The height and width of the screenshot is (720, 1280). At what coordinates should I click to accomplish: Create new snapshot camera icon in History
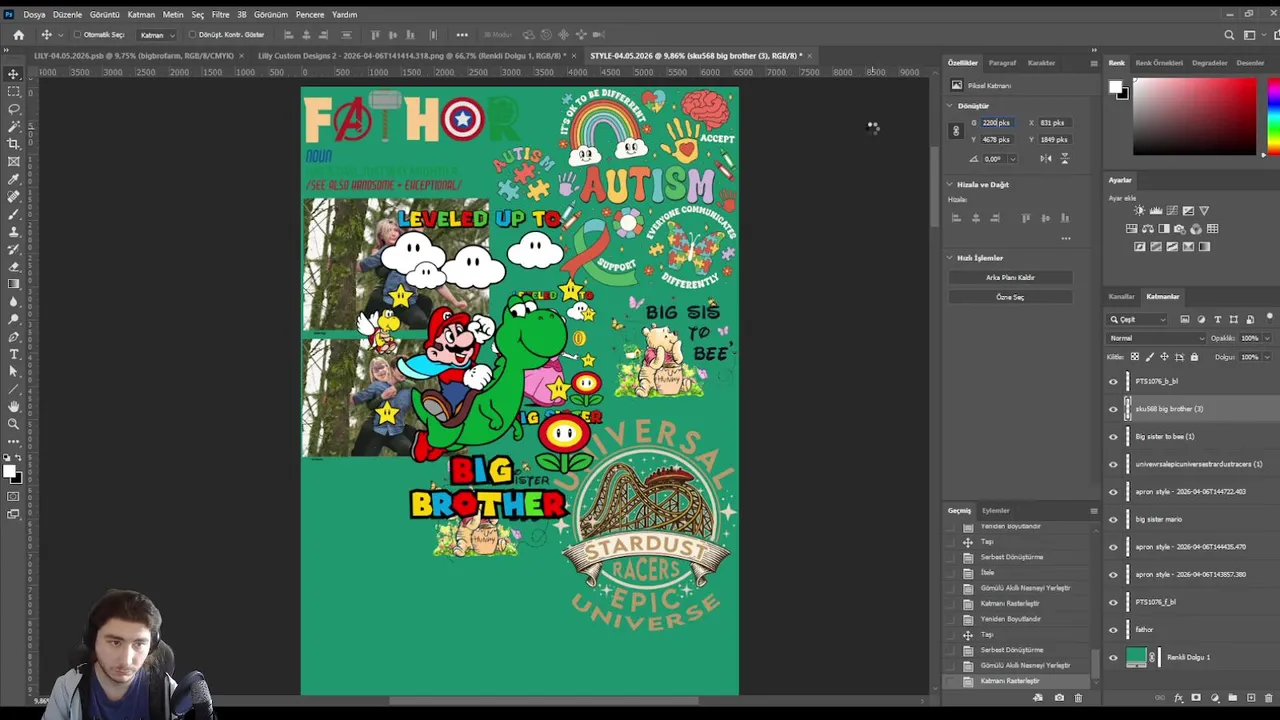click(1059, 698)
